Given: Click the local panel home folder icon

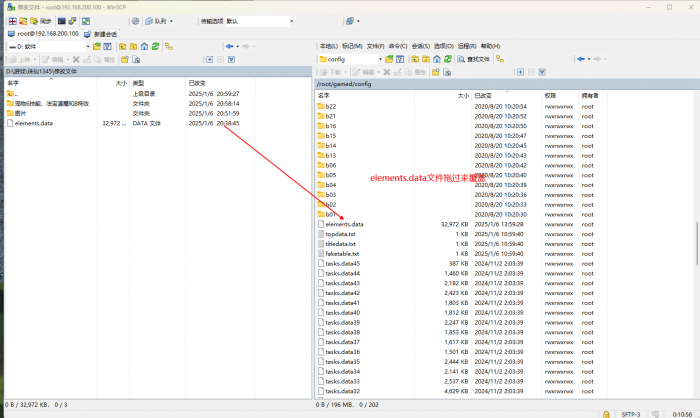Looking at the screenshot, I should tap(145, 46).
